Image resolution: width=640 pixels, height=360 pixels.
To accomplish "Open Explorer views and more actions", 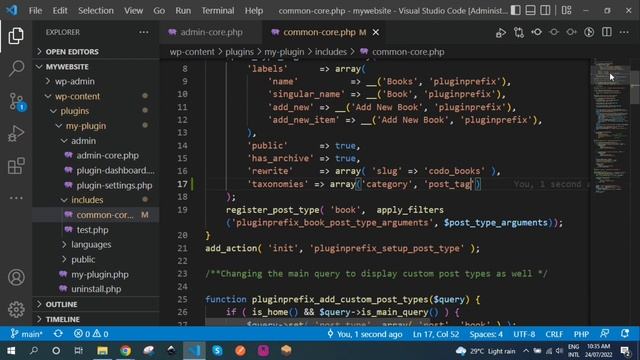I will (x=144, y=32).
